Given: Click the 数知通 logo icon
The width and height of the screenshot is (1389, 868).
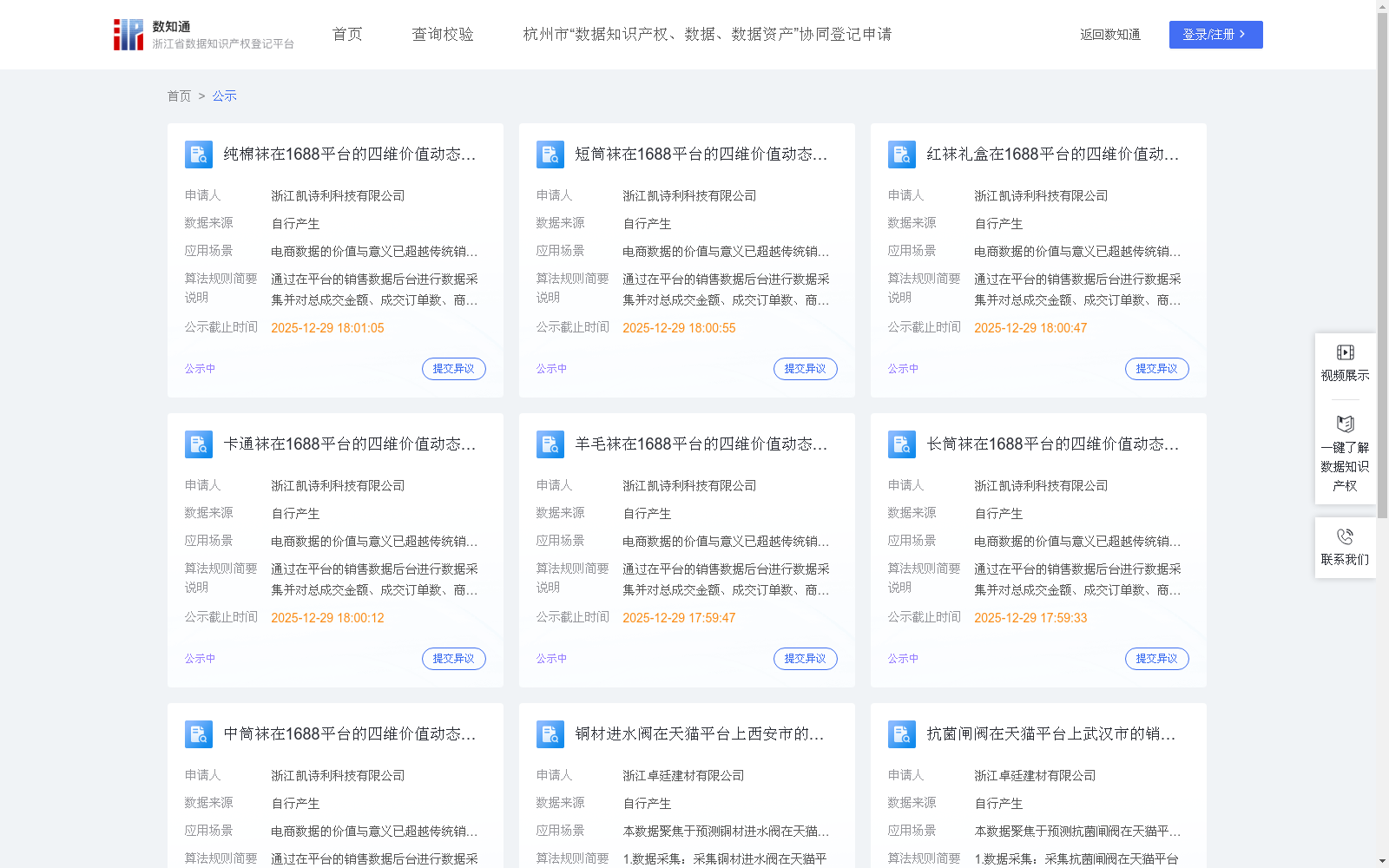Looking at the screenshot, I should coord(127,34).
